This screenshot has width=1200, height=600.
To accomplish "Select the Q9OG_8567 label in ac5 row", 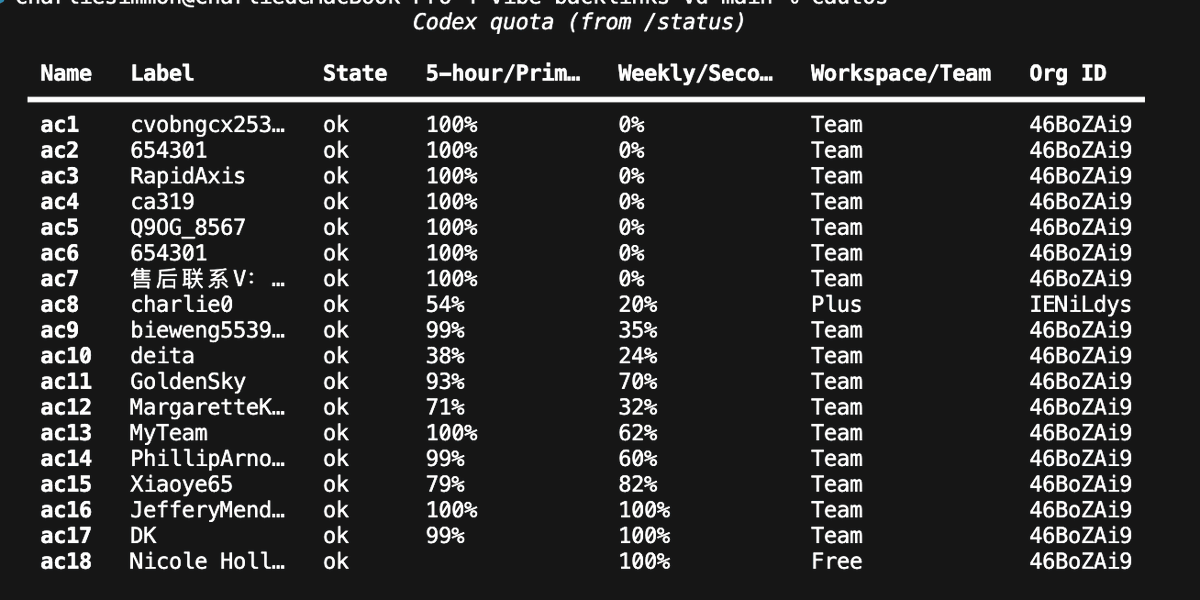I will 187,228.
